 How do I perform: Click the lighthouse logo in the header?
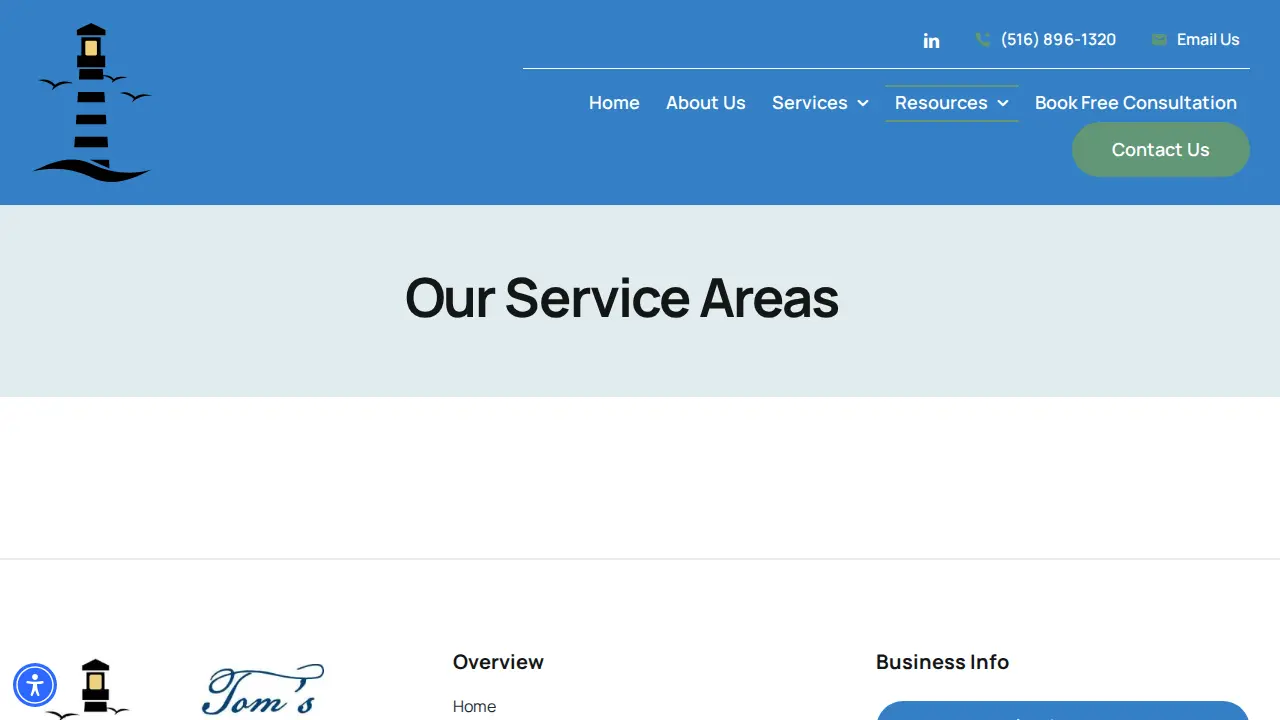tap(92, 103)
